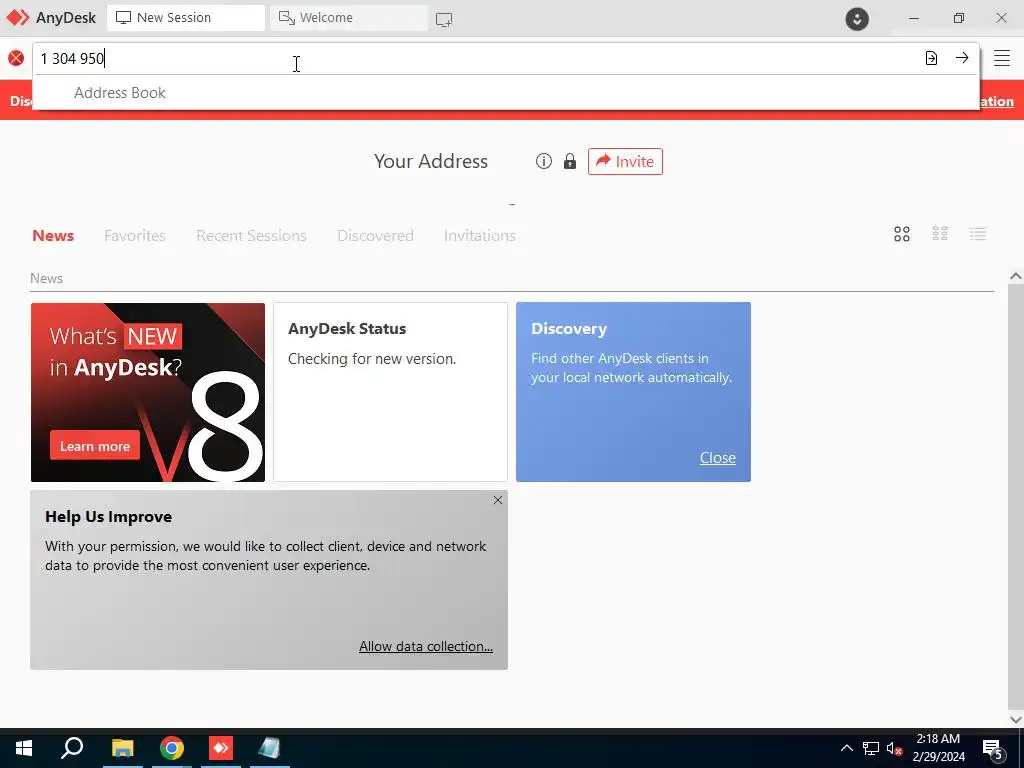Click the muted volume tray icon
This screenshot has width=1024, height=768.
click(x=895, y=749)
